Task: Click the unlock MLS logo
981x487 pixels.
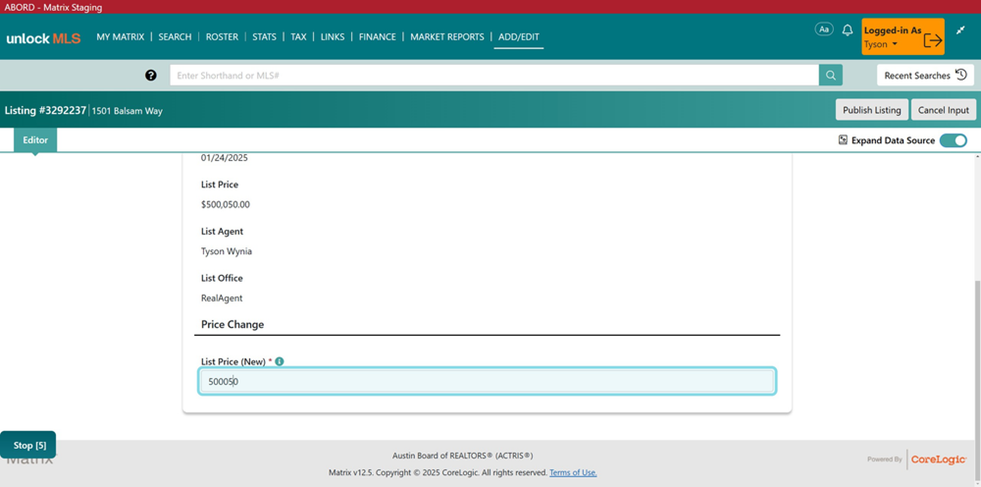Action: [x=43, y=38]
